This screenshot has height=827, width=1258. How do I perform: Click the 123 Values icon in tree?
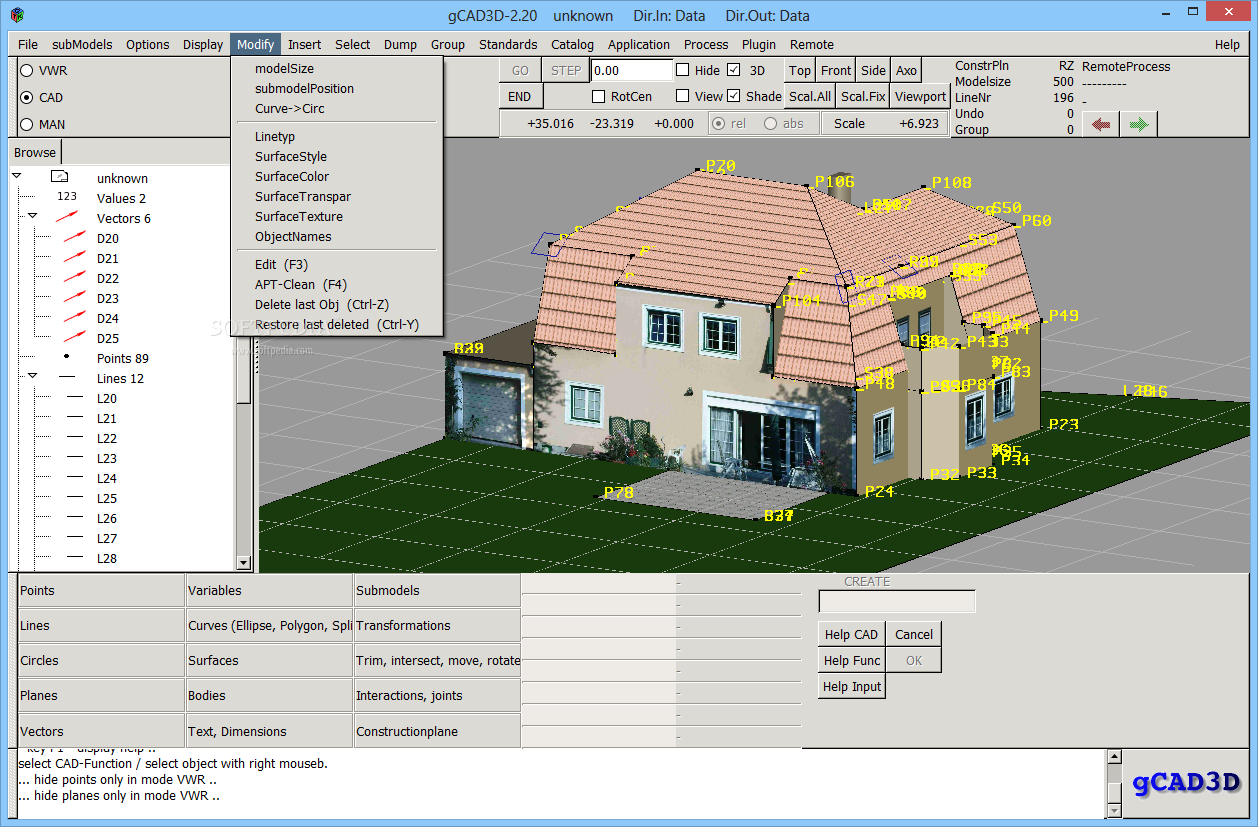click(67, 198)
